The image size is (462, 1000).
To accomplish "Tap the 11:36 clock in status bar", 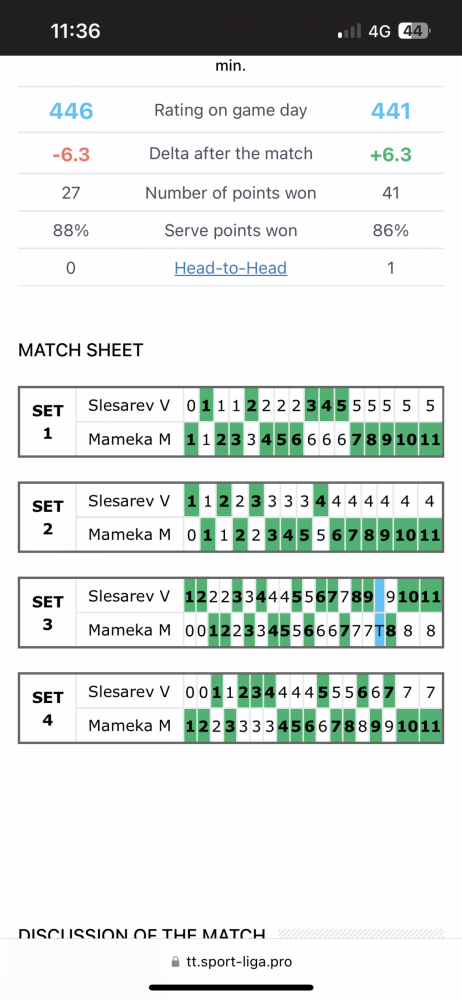I will point(75,31).
